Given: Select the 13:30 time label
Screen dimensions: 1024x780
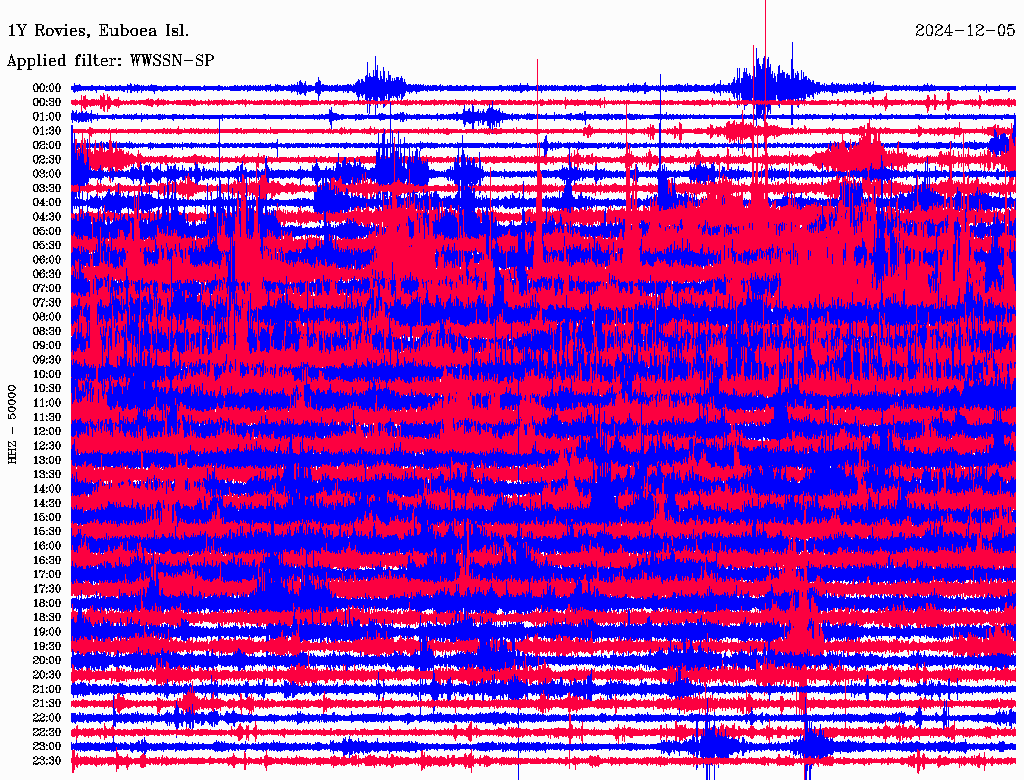Looking at the screenshot, I should pyautogui.click(x=47, y=474).
